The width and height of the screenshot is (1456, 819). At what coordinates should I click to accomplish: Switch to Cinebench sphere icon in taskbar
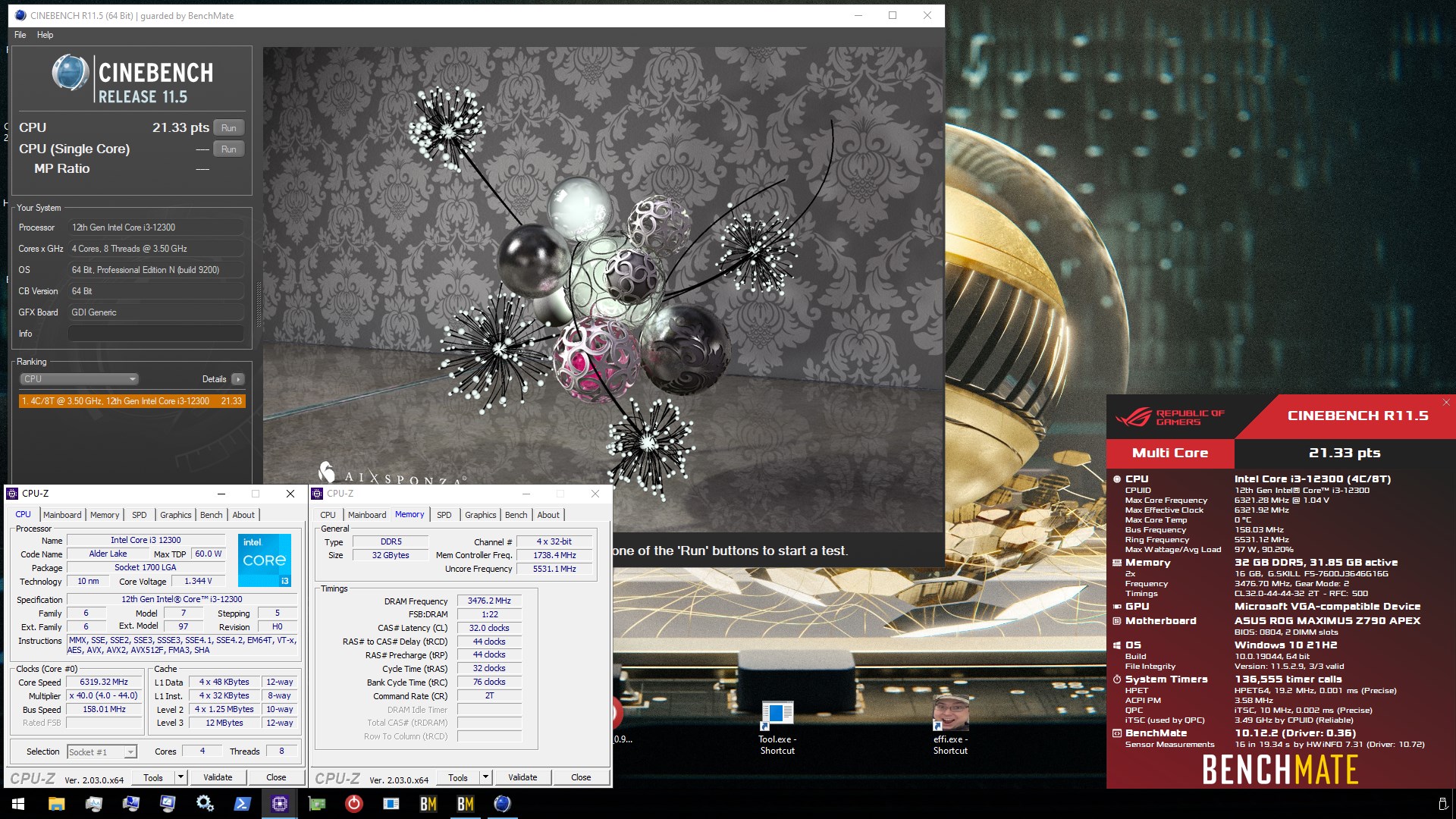(x=502, y=804)
